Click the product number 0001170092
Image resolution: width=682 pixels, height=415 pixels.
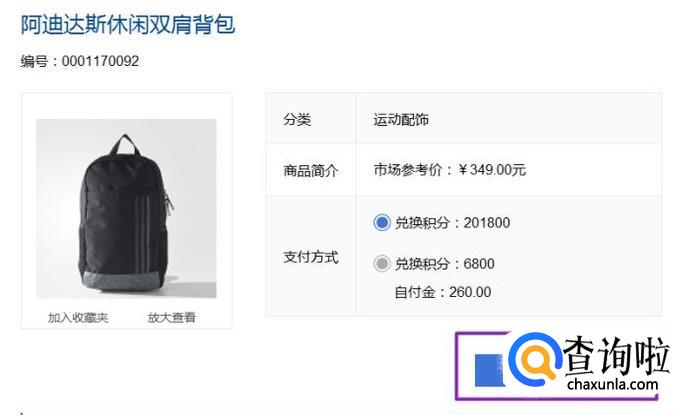pyautogui.click(x=100, y=61)
